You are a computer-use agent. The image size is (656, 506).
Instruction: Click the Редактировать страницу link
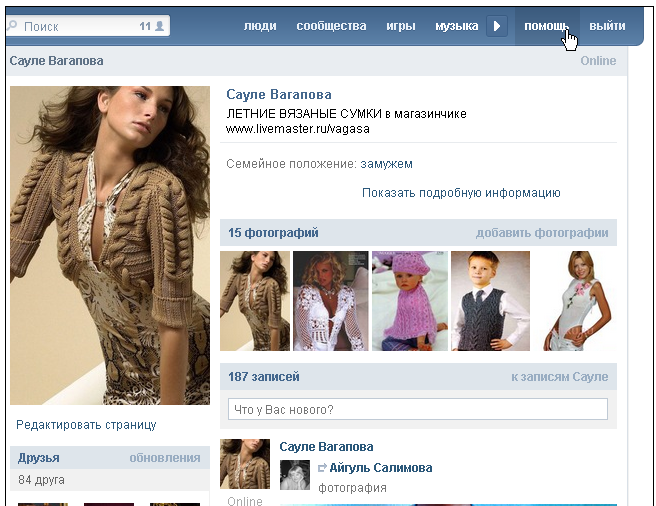86,425
